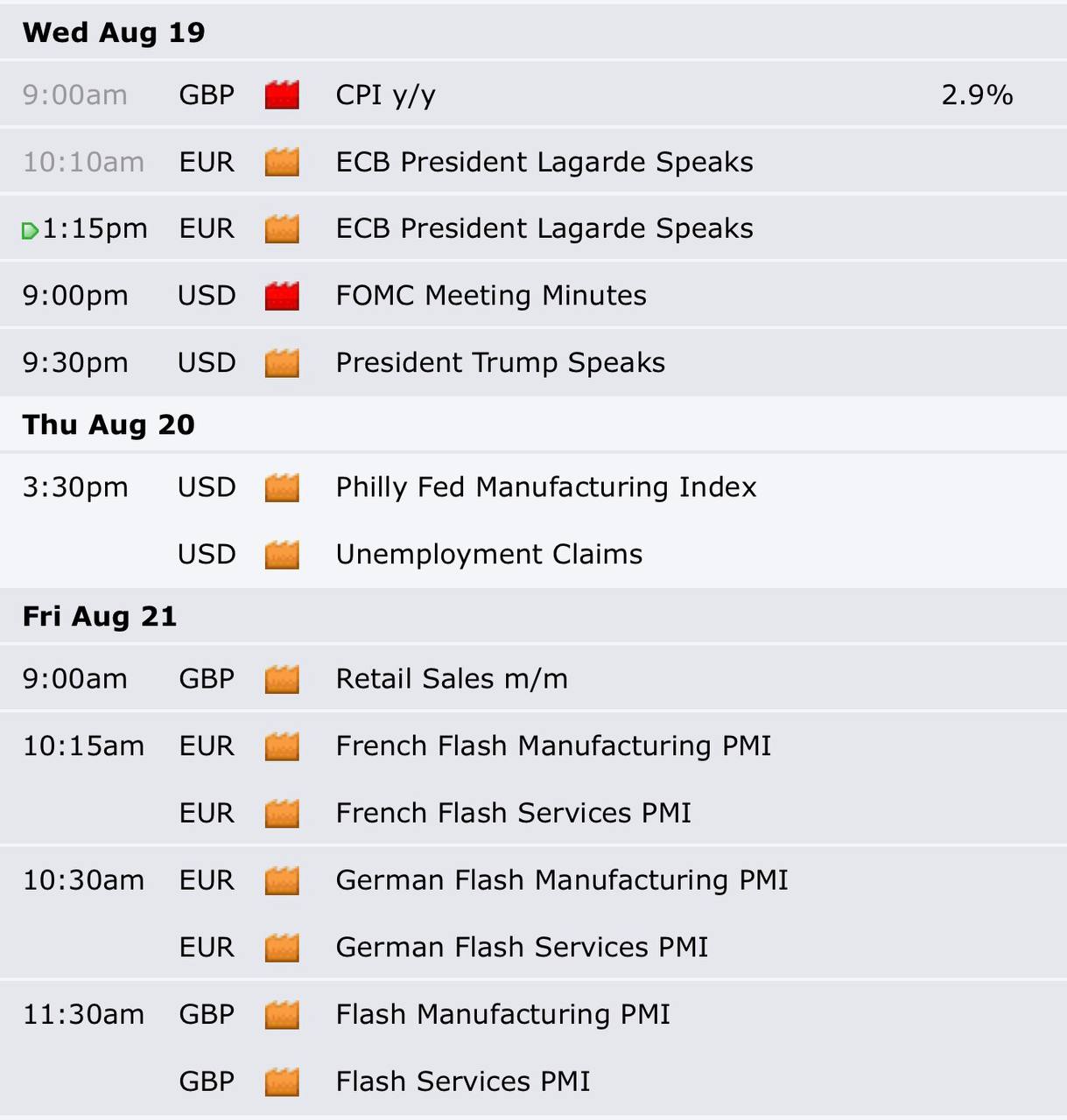This screenshot has height=1120, width=1067.
Task: Open the FOMC Meeting Minutes event
Action: click(x=491, y=296)
